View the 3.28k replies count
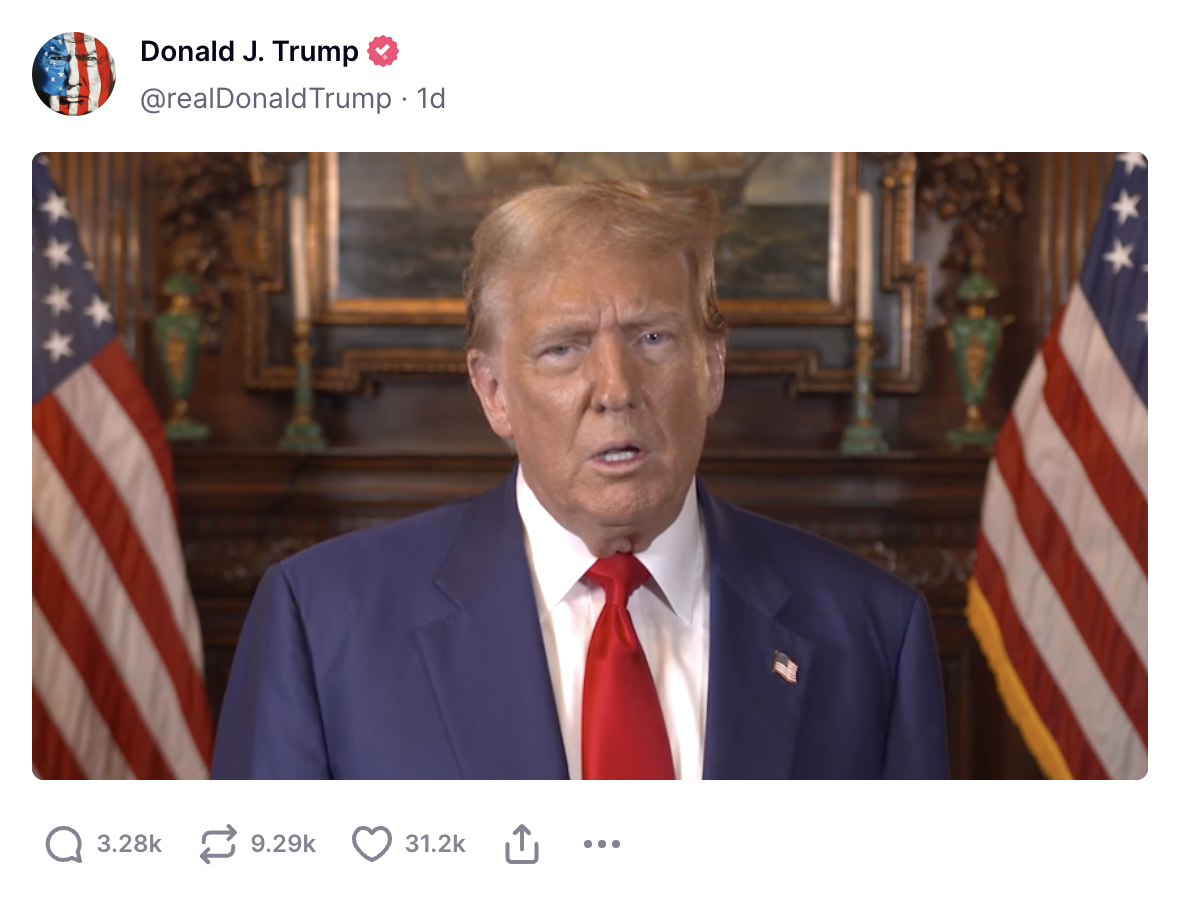The image size is (1180, 902). click(129, 844)
